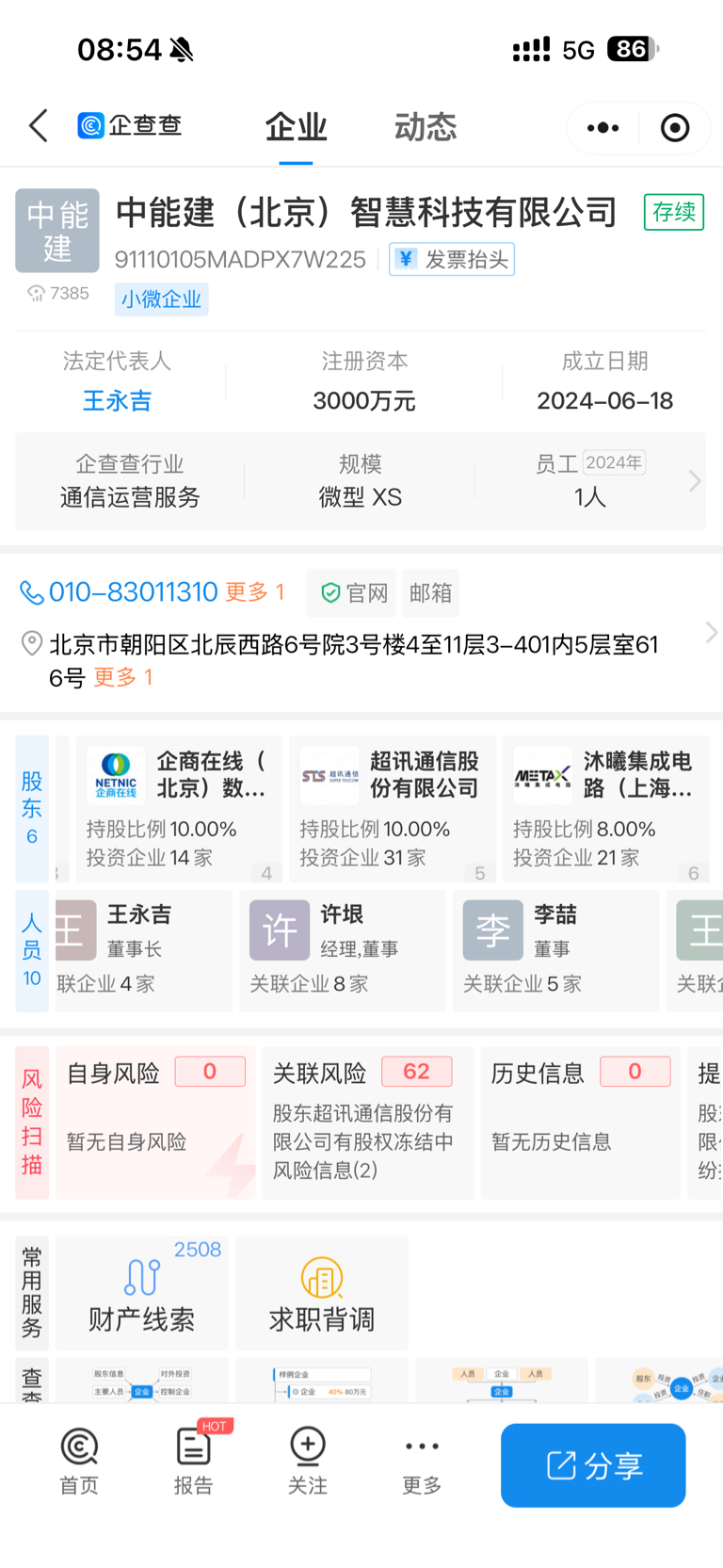
Task: Tap the battery 86 indicator
Action: pyautogui.click(x=633, y=49)
